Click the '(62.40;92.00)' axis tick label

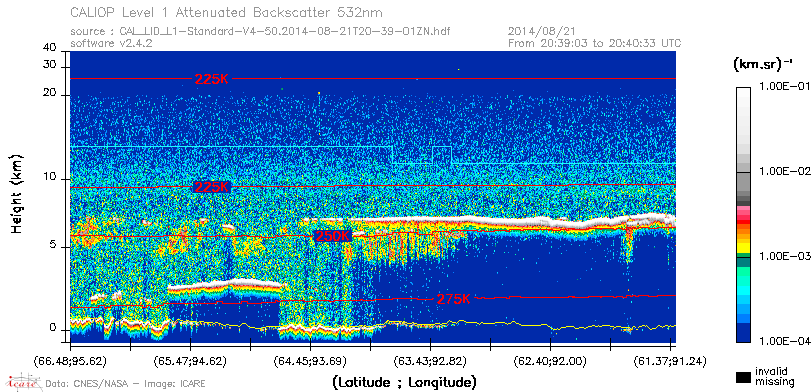click(550, 360)
